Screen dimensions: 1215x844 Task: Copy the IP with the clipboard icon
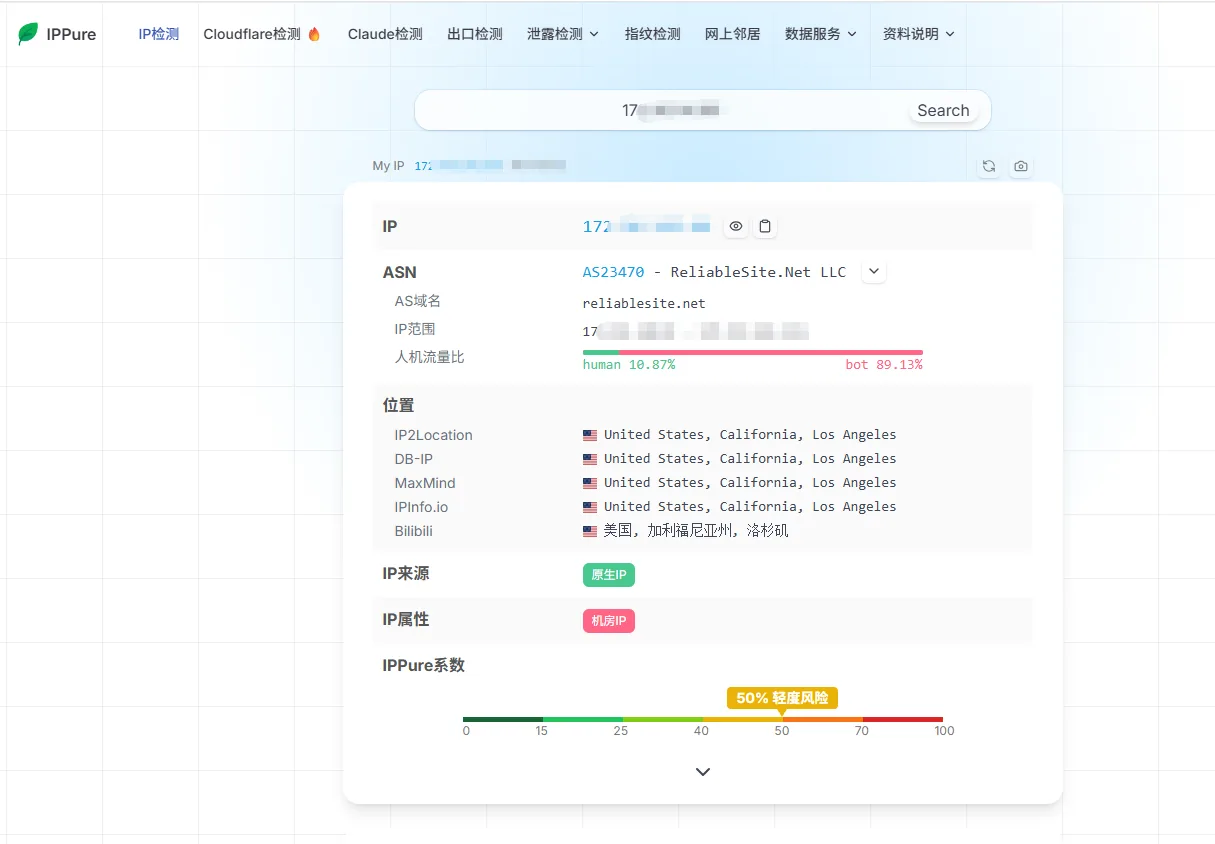[765, 227]
